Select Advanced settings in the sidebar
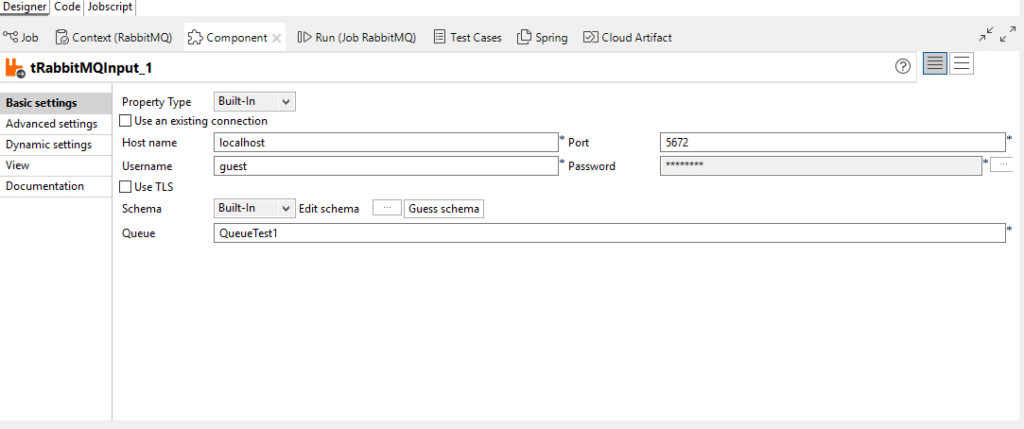Screen dimensions: 1024x429 coord(52,123)
